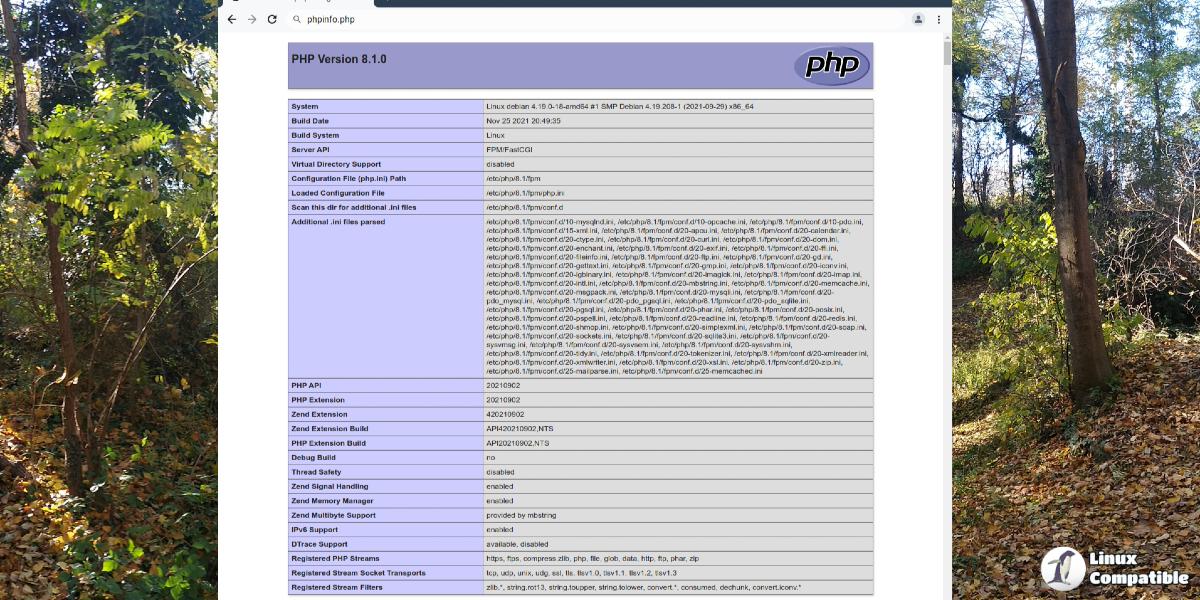Image resolution: width=1200 pixels, height=600 pixels.
Task: Select the System row label
Action: click(x=305, y=106)
